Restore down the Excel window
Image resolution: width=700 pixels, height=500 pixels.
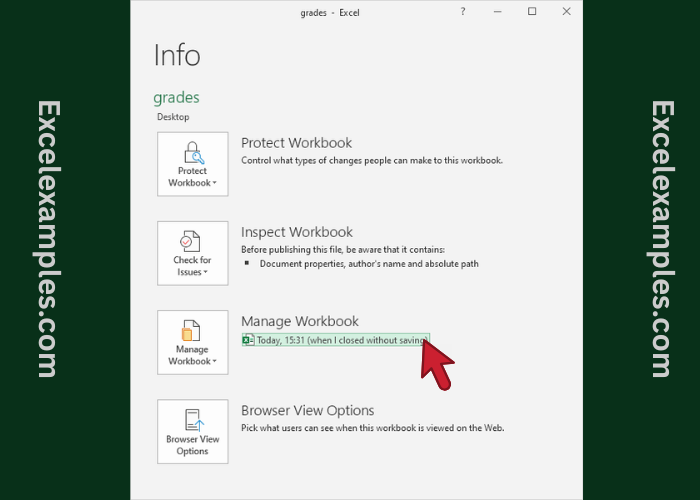click(532, 12)
